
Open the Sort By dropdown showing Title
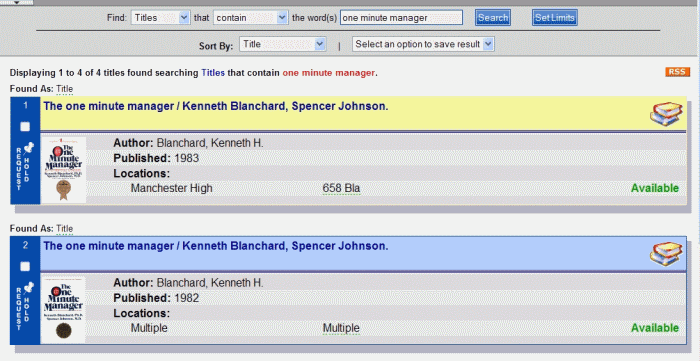(x=283, y=44)
